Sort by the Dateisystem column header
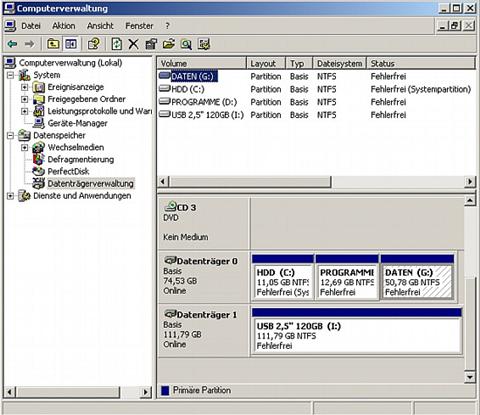Screen dimensions: 480x415 [340, 63]
